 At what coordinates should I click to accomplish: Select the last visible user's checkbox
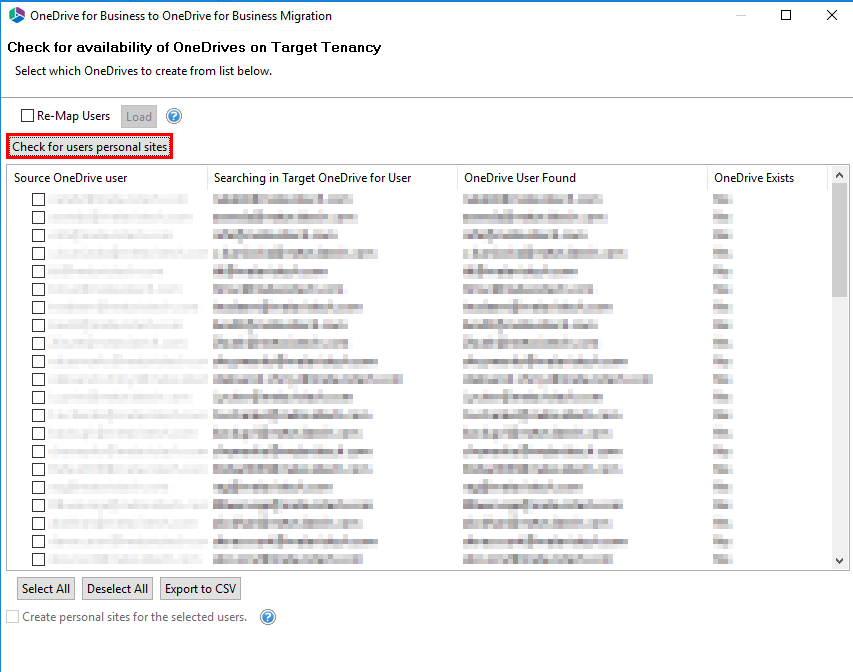coord(37,558)
